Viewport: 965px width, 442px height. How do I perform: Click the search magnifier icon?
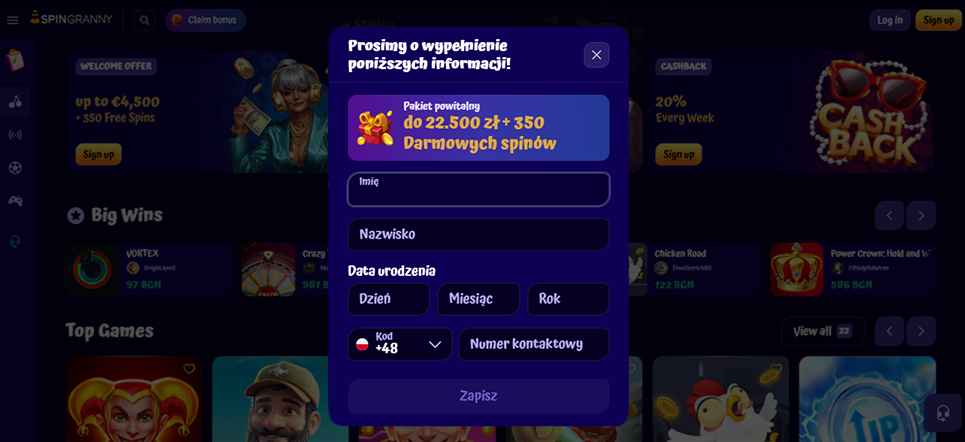144,20
